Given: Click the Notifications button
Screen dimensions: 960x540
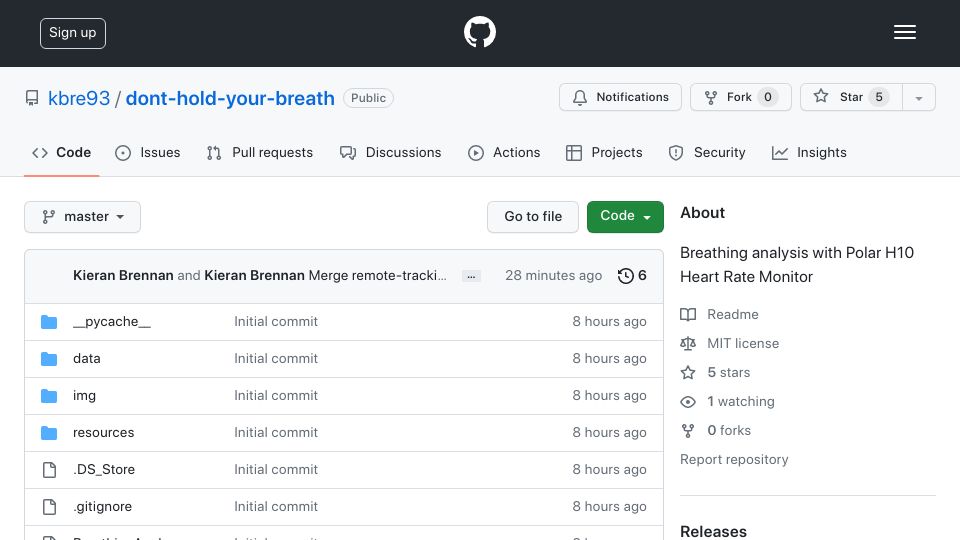Looking at the screenshot, I should tap(620, 97).
